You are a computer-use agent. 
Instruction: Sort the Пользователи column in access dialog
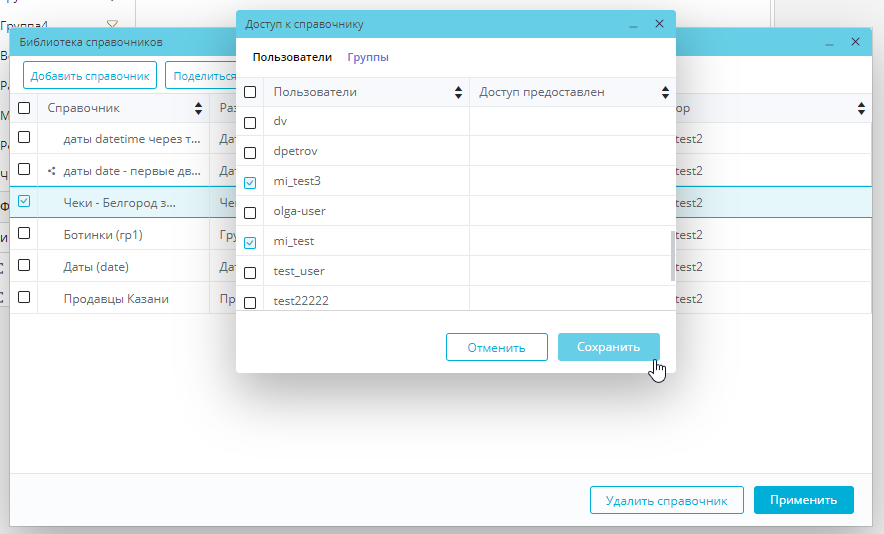click(458, 93)
